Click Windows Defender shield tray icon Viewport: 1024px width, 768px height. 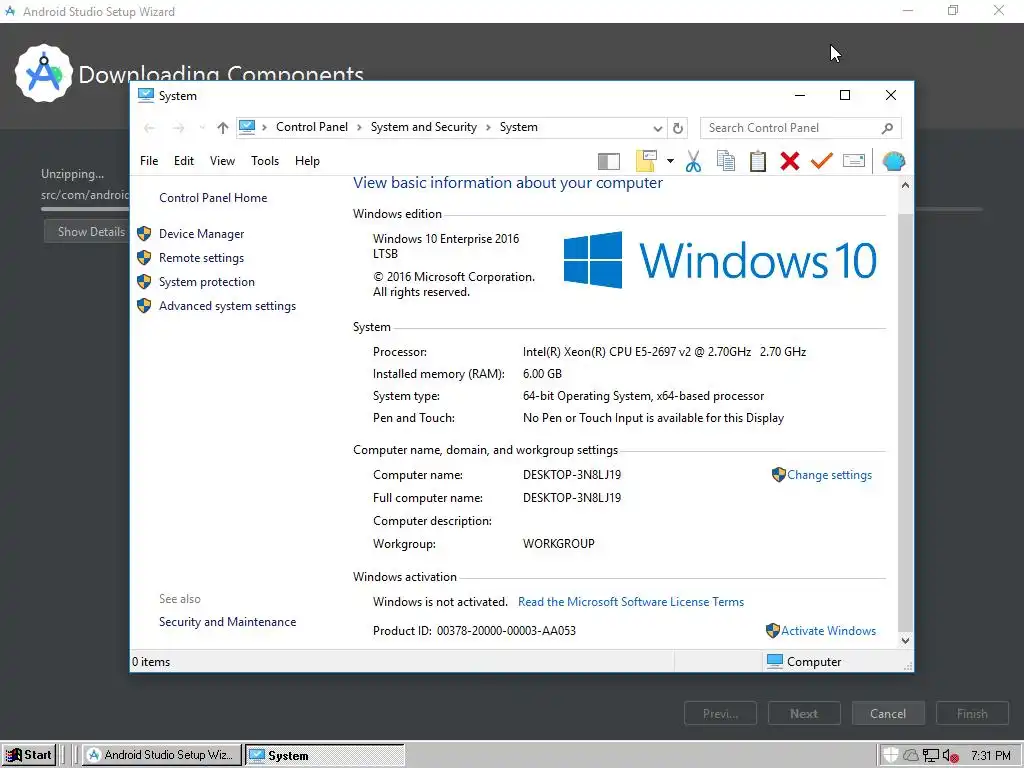tap(890, 755)
